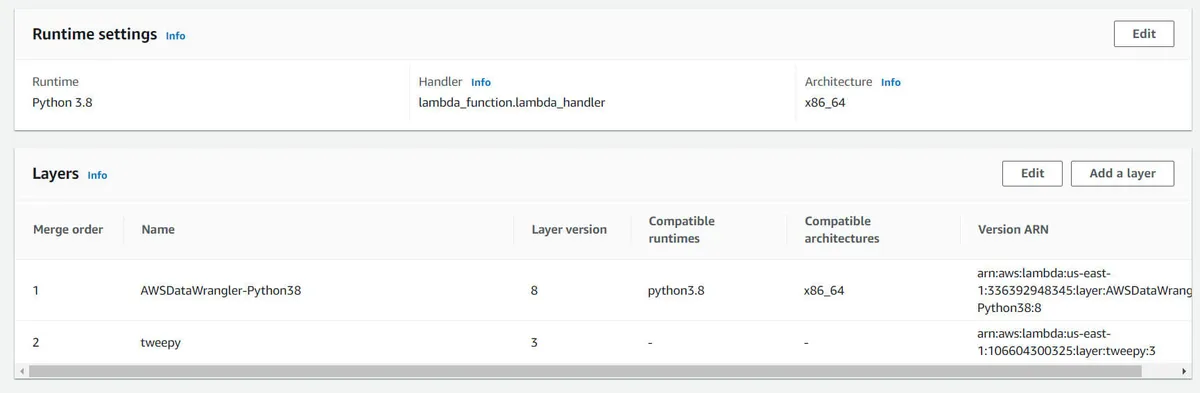Click AWSDataWrangler layer Version ARN text
Screen dimensions: 1200x393
[x=1085, y=290]
